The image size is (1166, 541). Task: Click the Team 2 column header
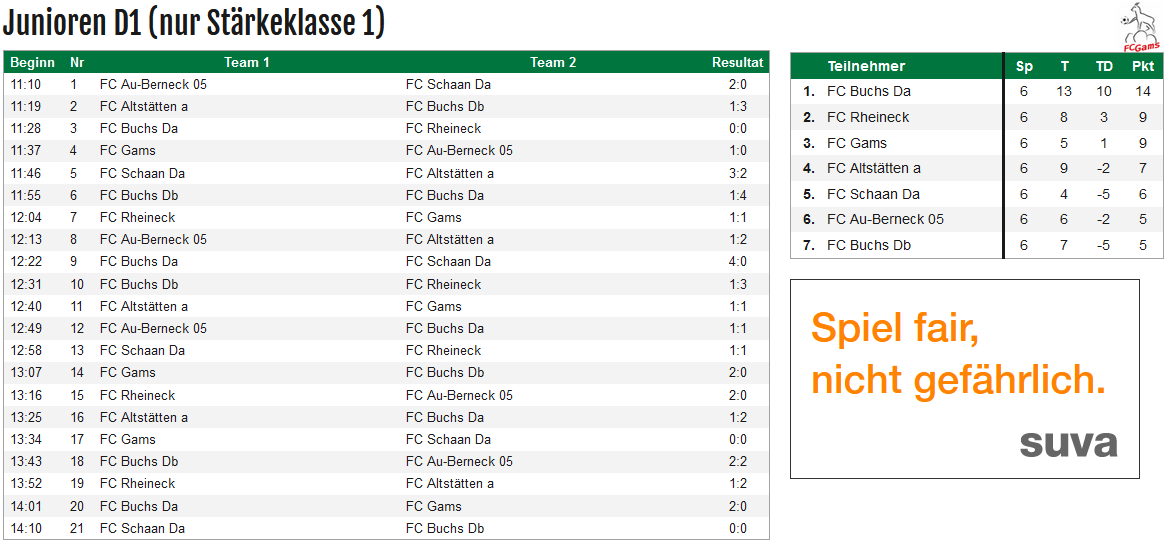pos(553,63)
